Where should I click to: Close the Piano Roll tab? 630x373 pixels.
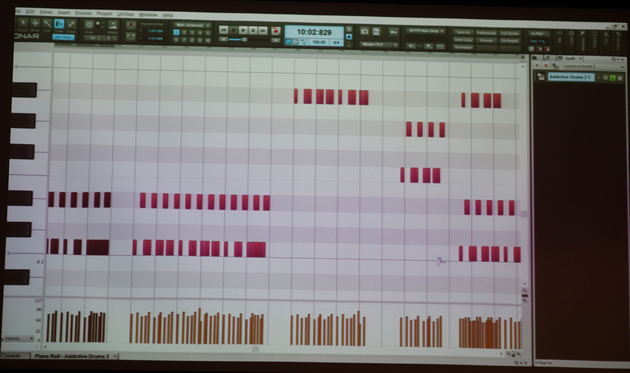pos(115,356)
